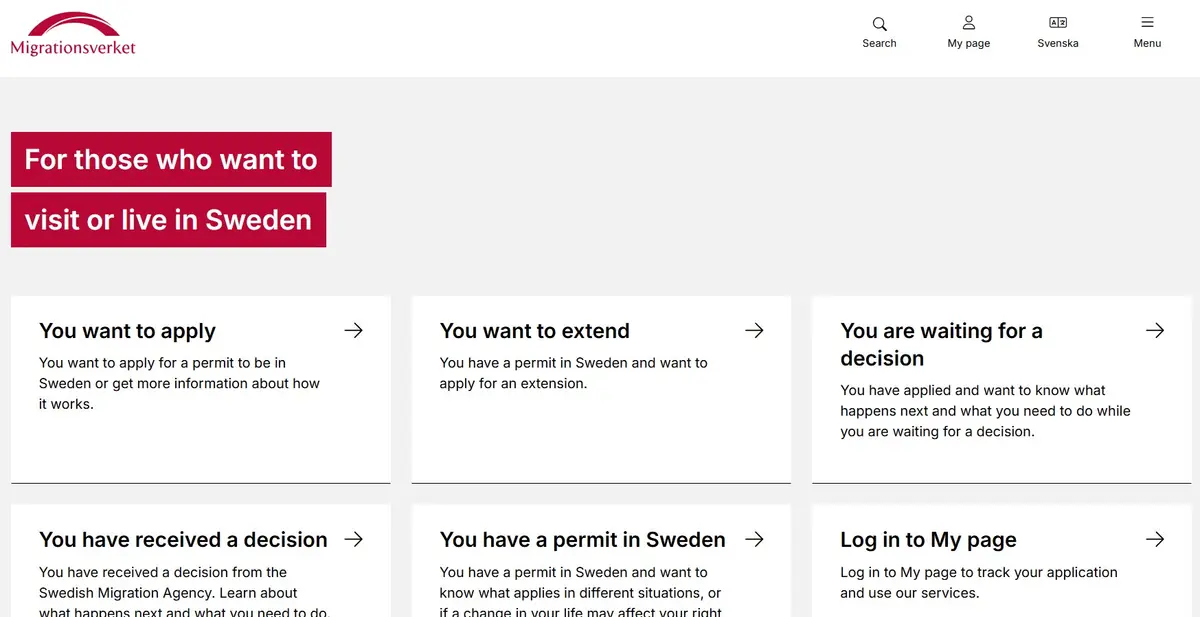Click the Migrationsverket logo
This screenshot has width=1200, height=617.
tap(72, 32)
